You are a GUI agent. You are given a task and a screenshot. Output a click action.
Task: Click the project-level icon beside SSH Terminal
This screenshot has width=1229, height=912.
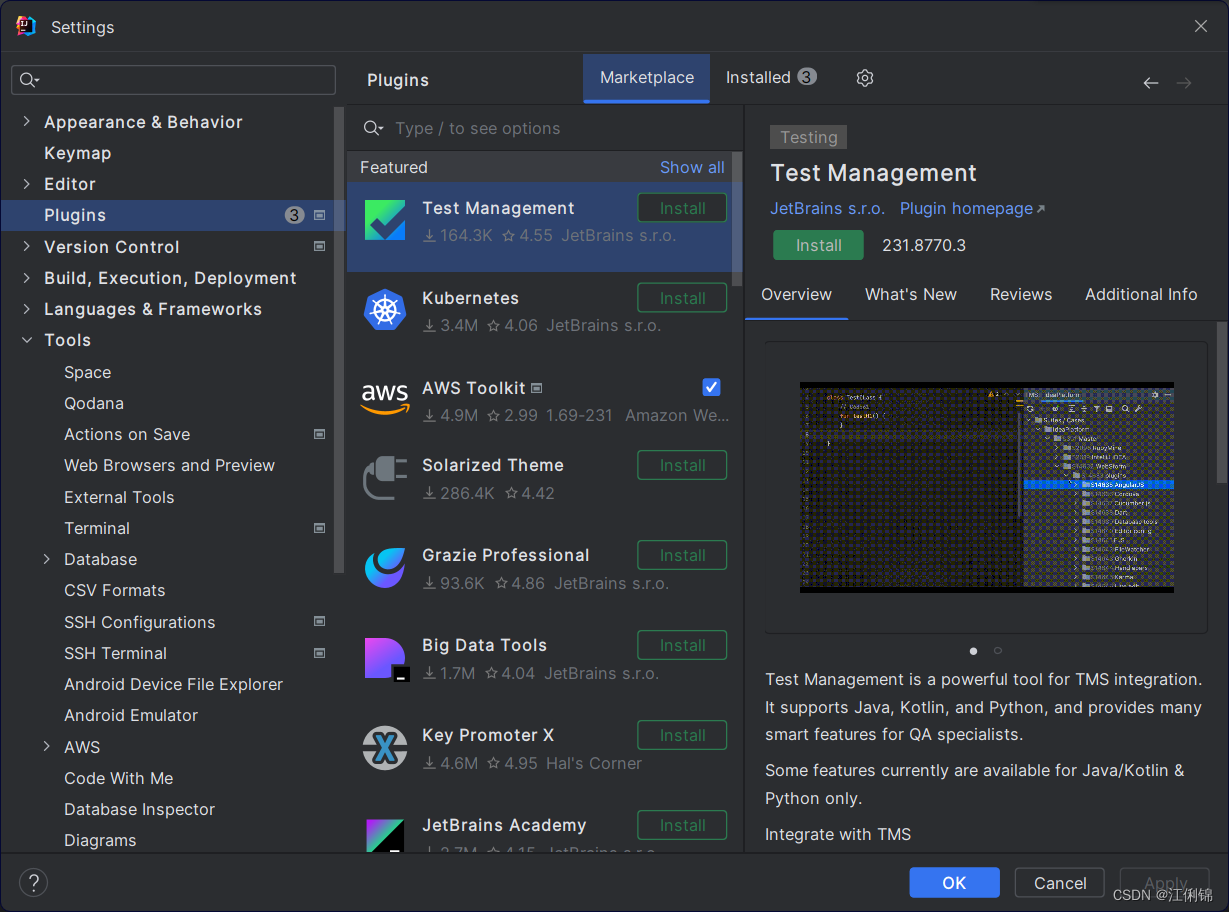(x=320, y=653)
